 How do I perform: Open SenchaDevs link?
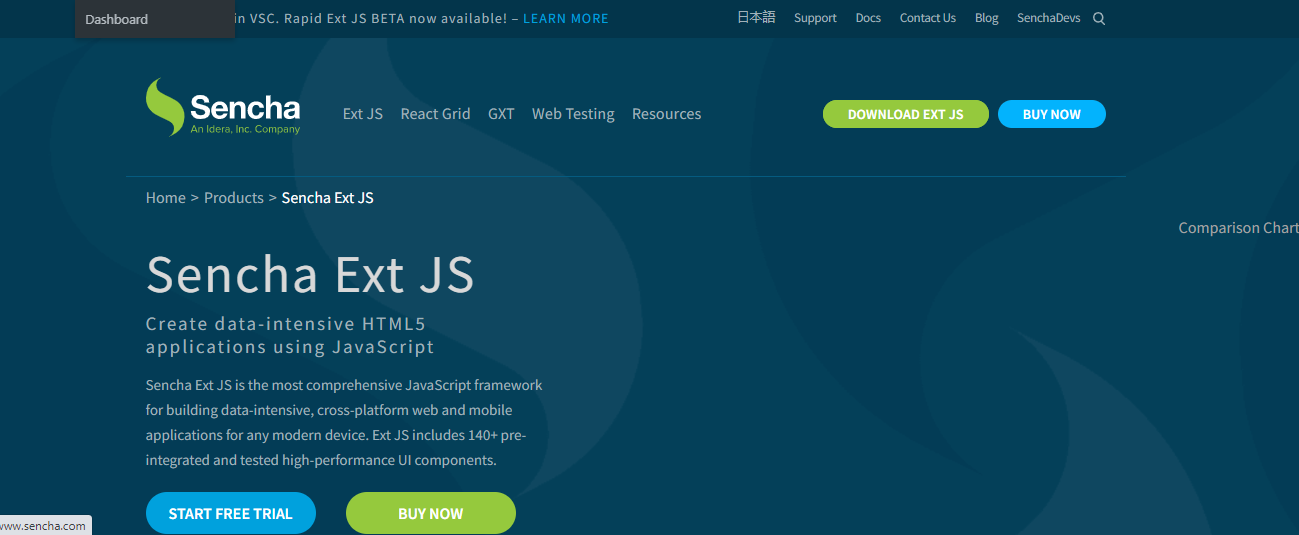pos(1048,18)
